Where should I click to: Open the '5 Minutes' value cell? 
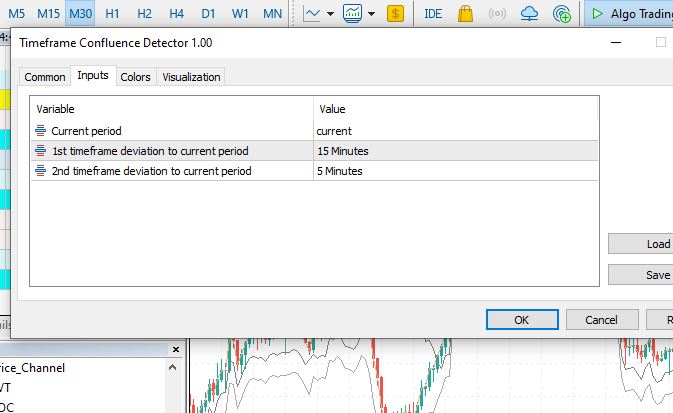point(455,171)
